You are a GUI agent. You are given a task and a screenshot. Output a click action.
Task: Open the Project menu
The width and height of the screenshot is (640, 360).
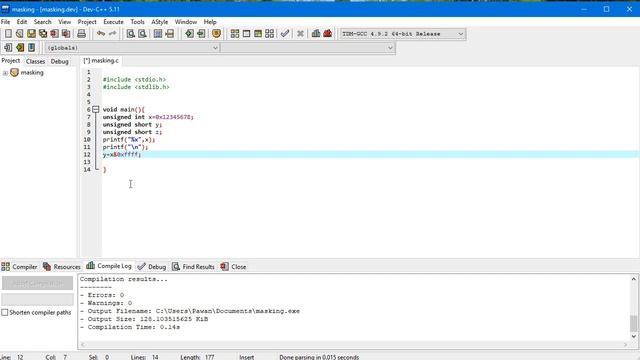click(x=87, y=22)
